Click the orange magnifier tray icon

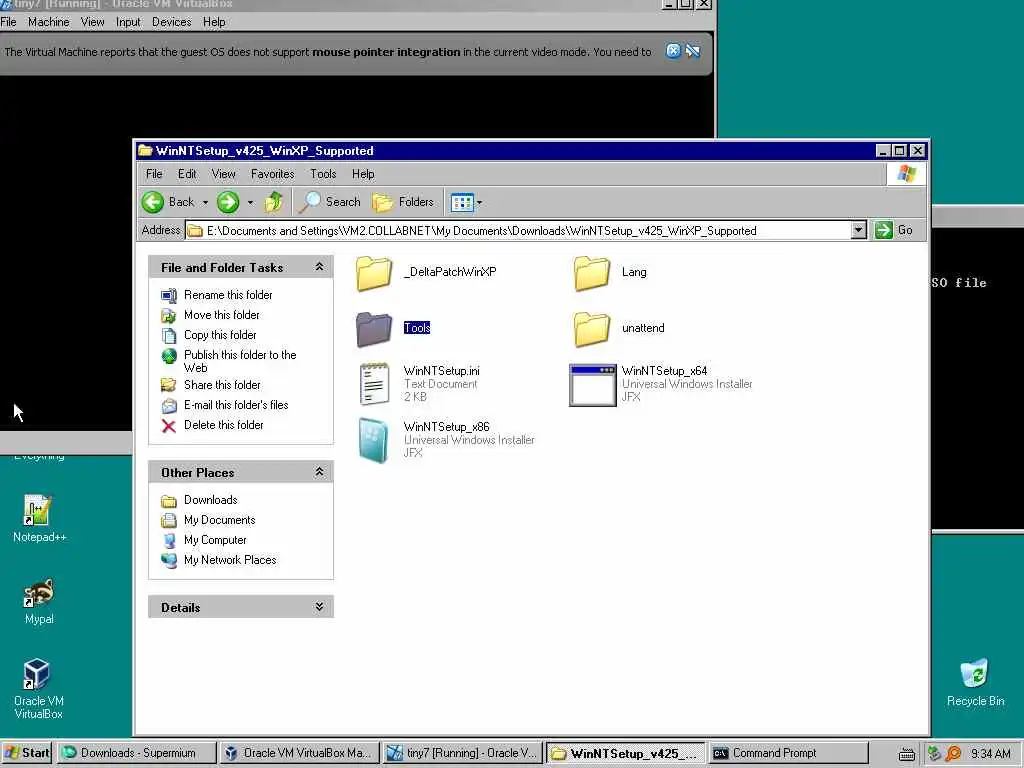pyautogui.click(x=953, y=754)
